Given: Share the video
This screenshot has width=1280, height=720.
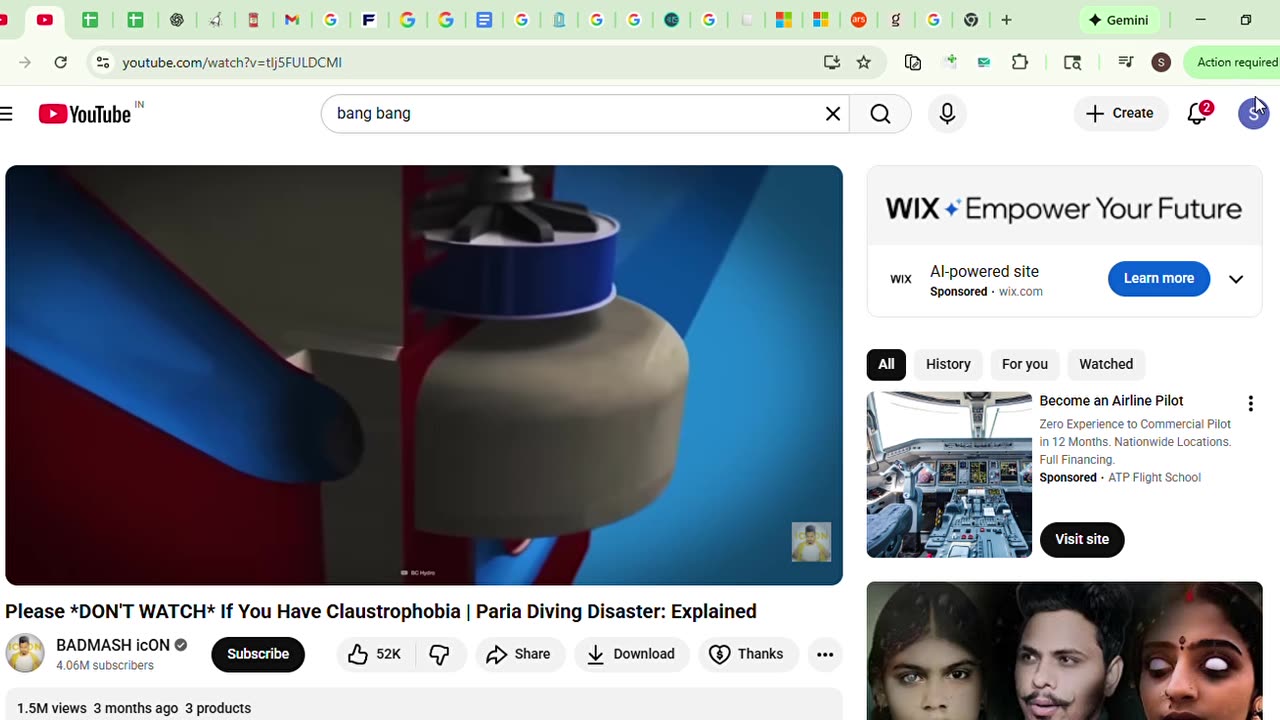Looking at the screenshot, I should click(x=518, y=654).
